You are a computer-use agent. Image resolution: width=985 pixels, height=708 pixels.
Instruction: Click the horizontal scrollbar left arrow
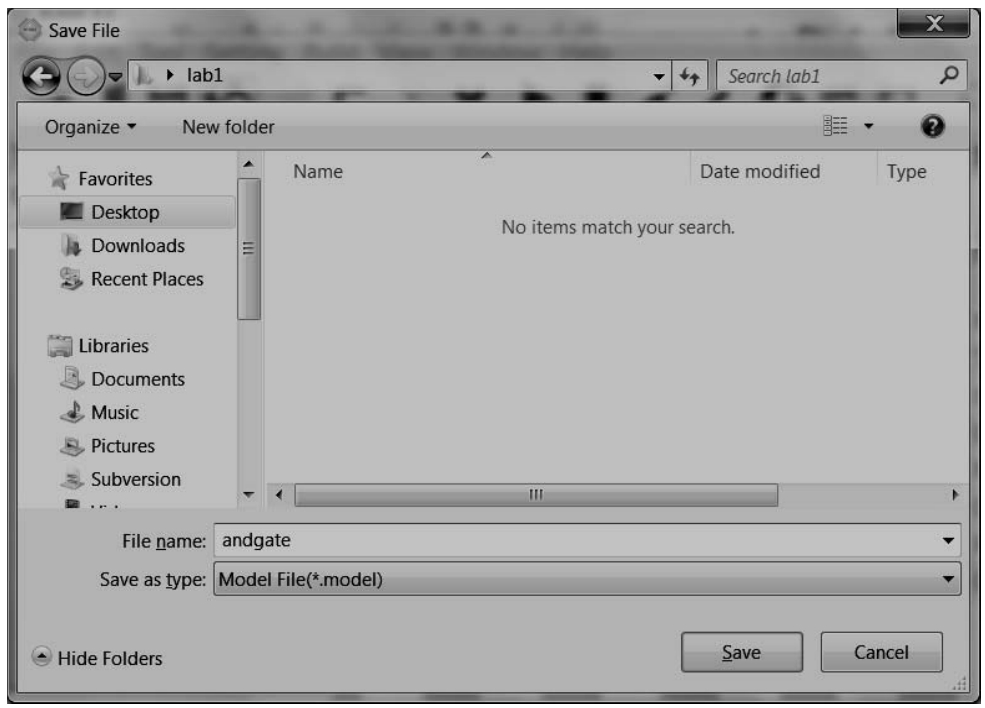pyautogui.click(x=280, y=494)
